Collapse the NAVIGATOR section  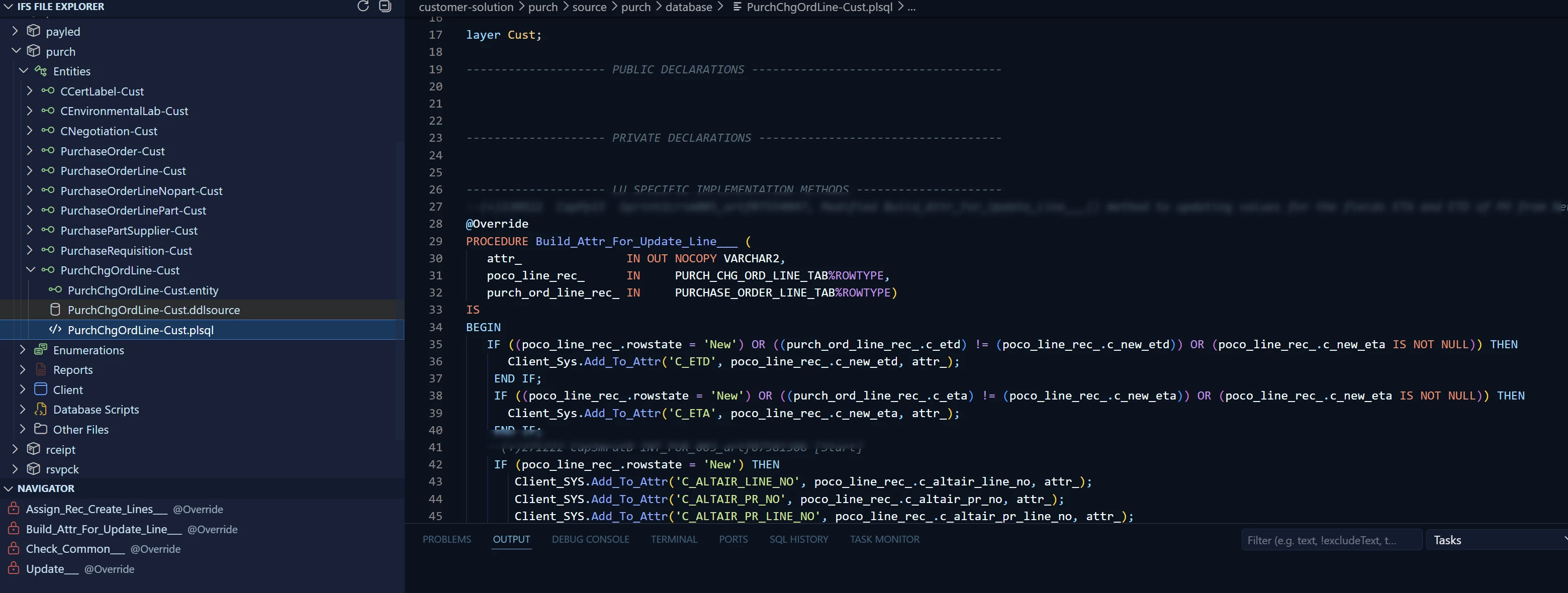point(9,488)
